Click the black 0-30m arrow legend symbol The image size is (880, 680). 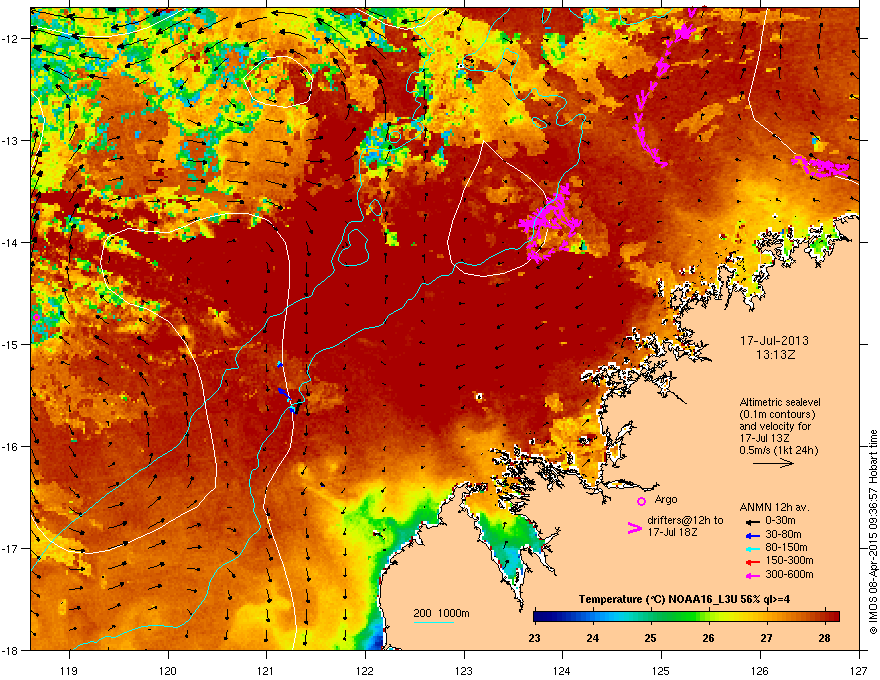753,522
